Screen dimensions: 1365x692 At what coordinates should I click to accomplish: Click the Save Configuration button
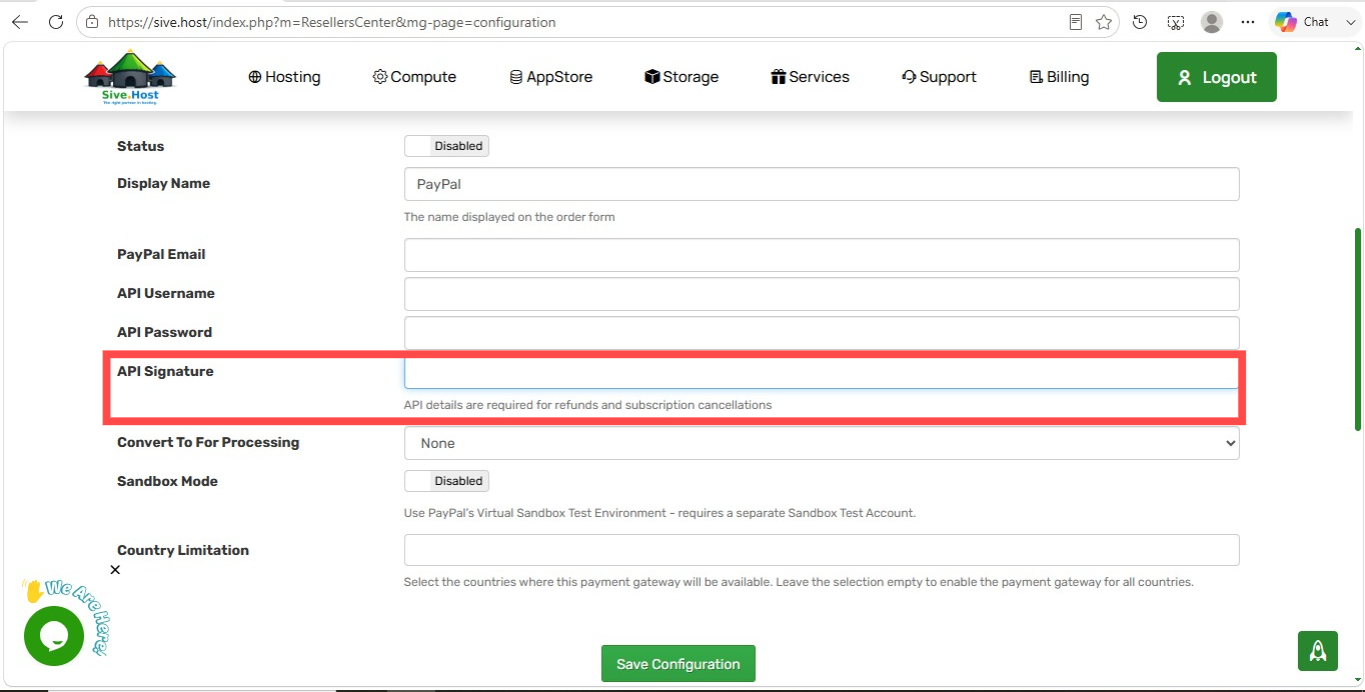pos(678,664)
